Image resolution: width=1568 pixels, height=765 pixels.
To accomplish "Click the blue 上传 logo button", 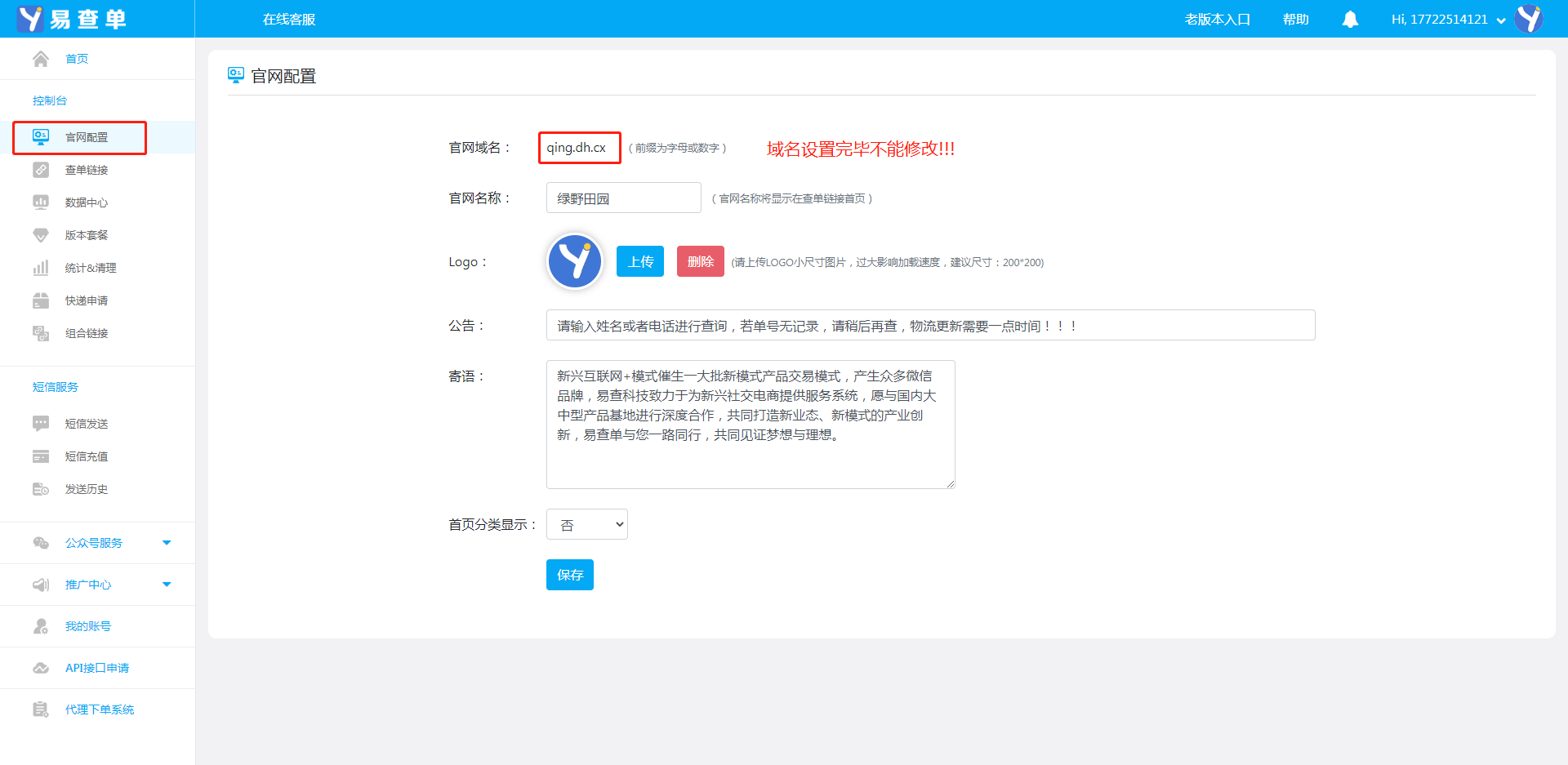I will click(x=639, y=261).
